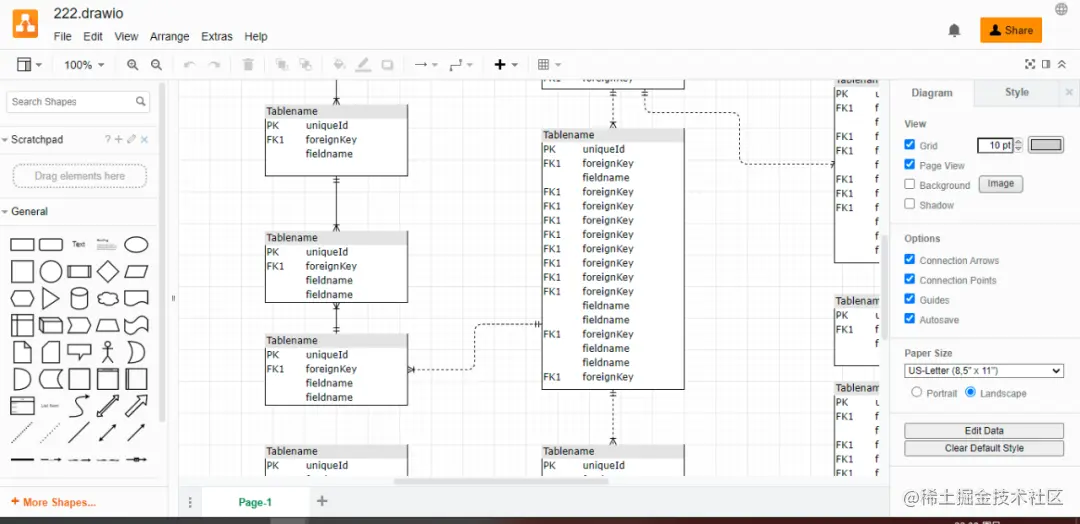
Task: Switch to the Style tab
Action: coord(1017,92)
